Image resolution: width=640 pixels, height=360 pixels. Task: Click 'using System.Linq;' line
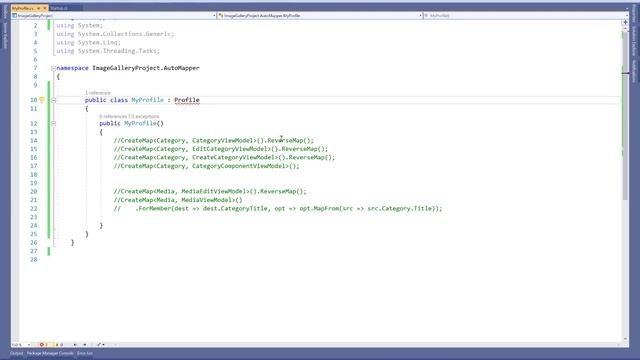89,42
